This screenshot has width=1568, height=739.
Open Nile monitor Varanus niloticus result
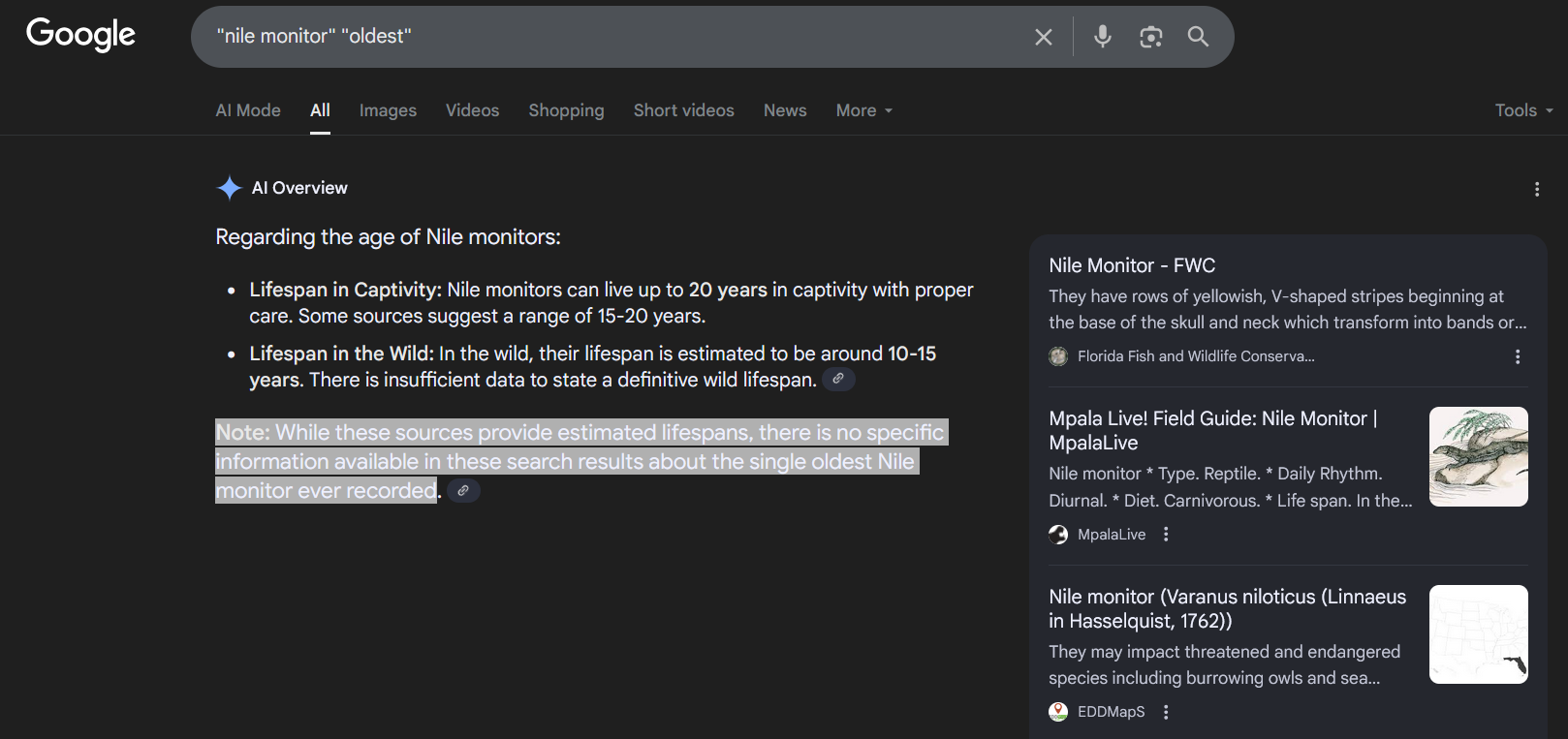1228,608
